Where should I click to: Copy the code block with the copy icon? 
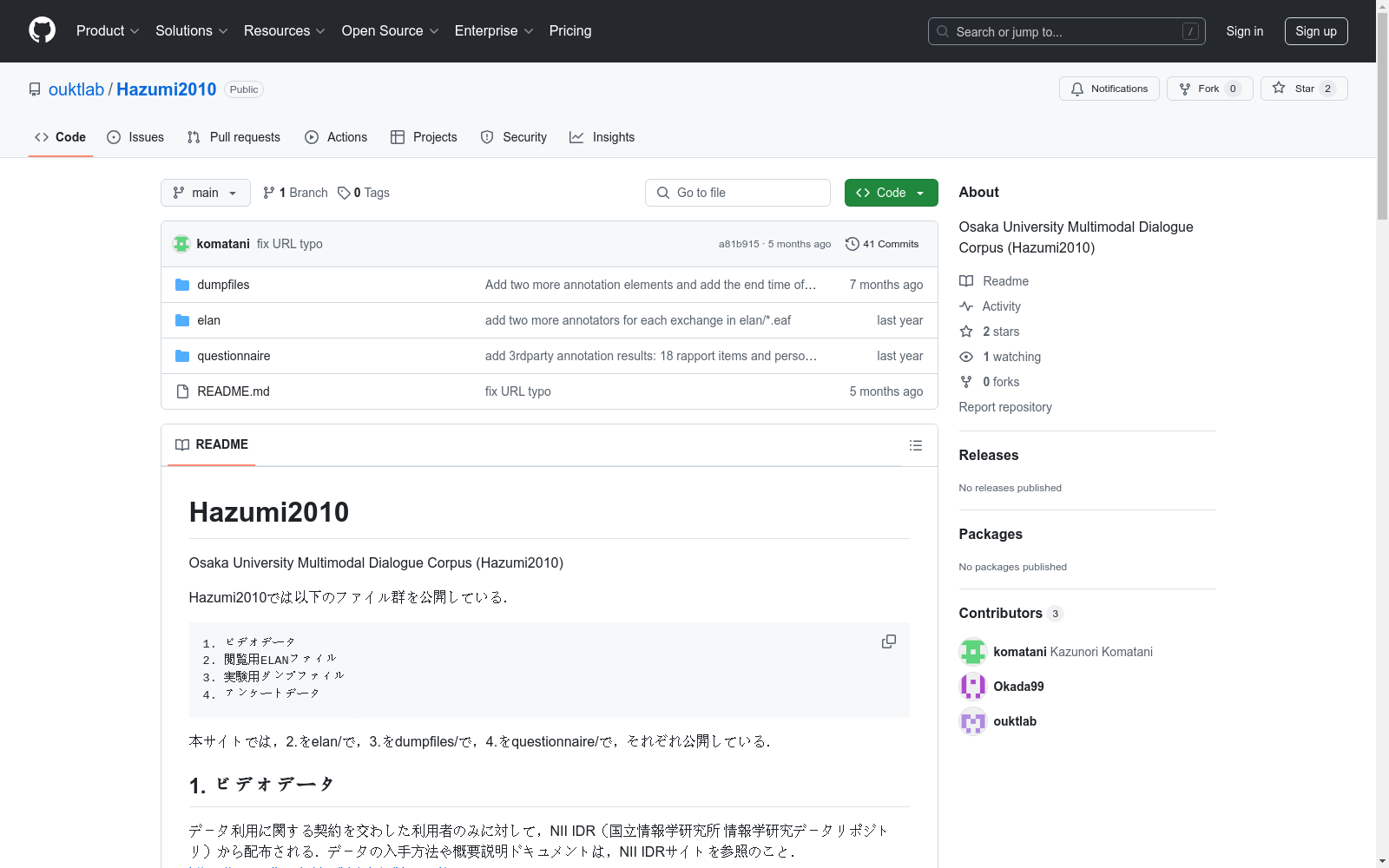[x=889, y=641]
